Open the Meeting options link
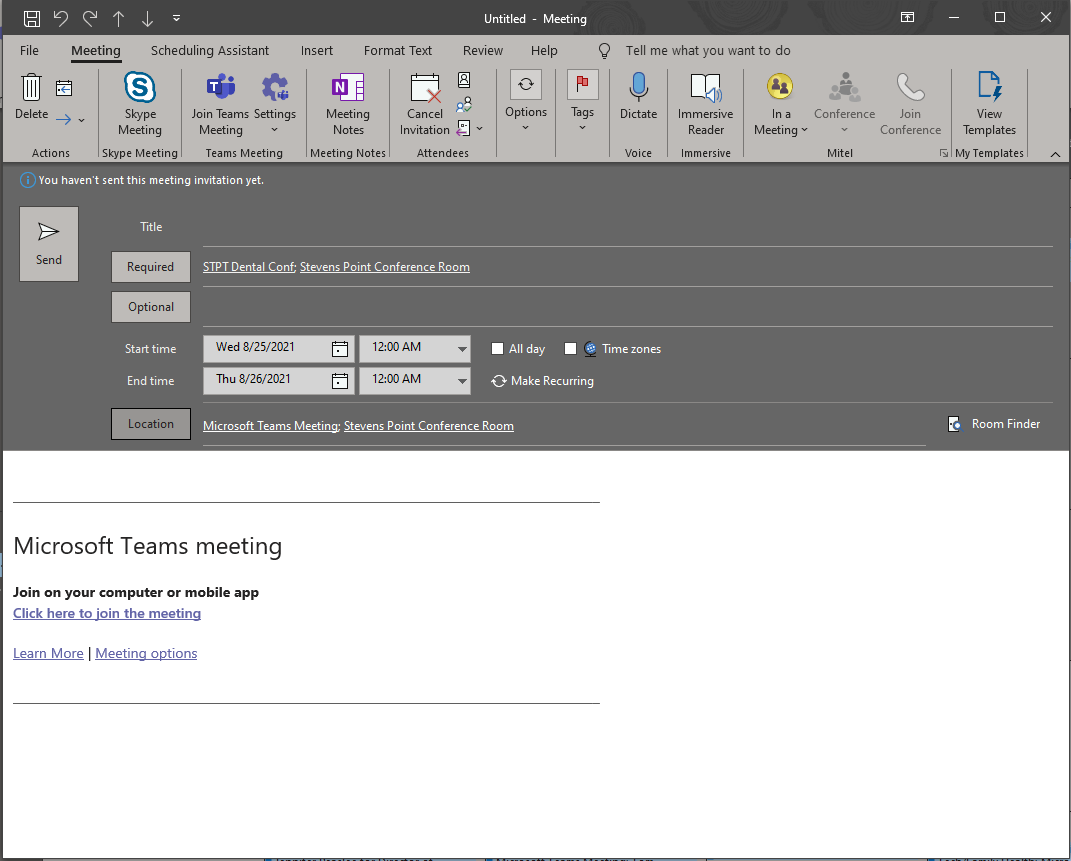Viewport: 1071px width, 861px height. click(x=146, y=653)
